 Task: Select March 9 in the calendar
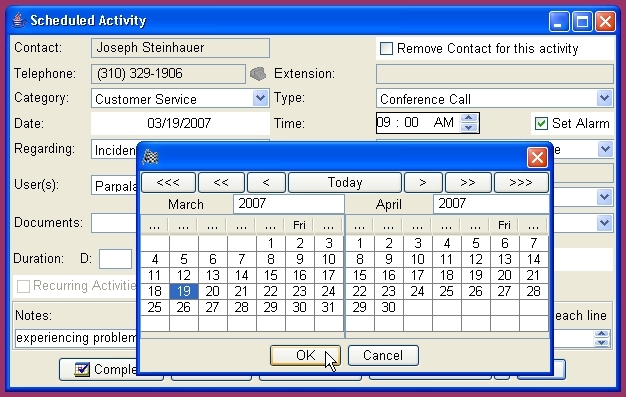tap(299, 259)
